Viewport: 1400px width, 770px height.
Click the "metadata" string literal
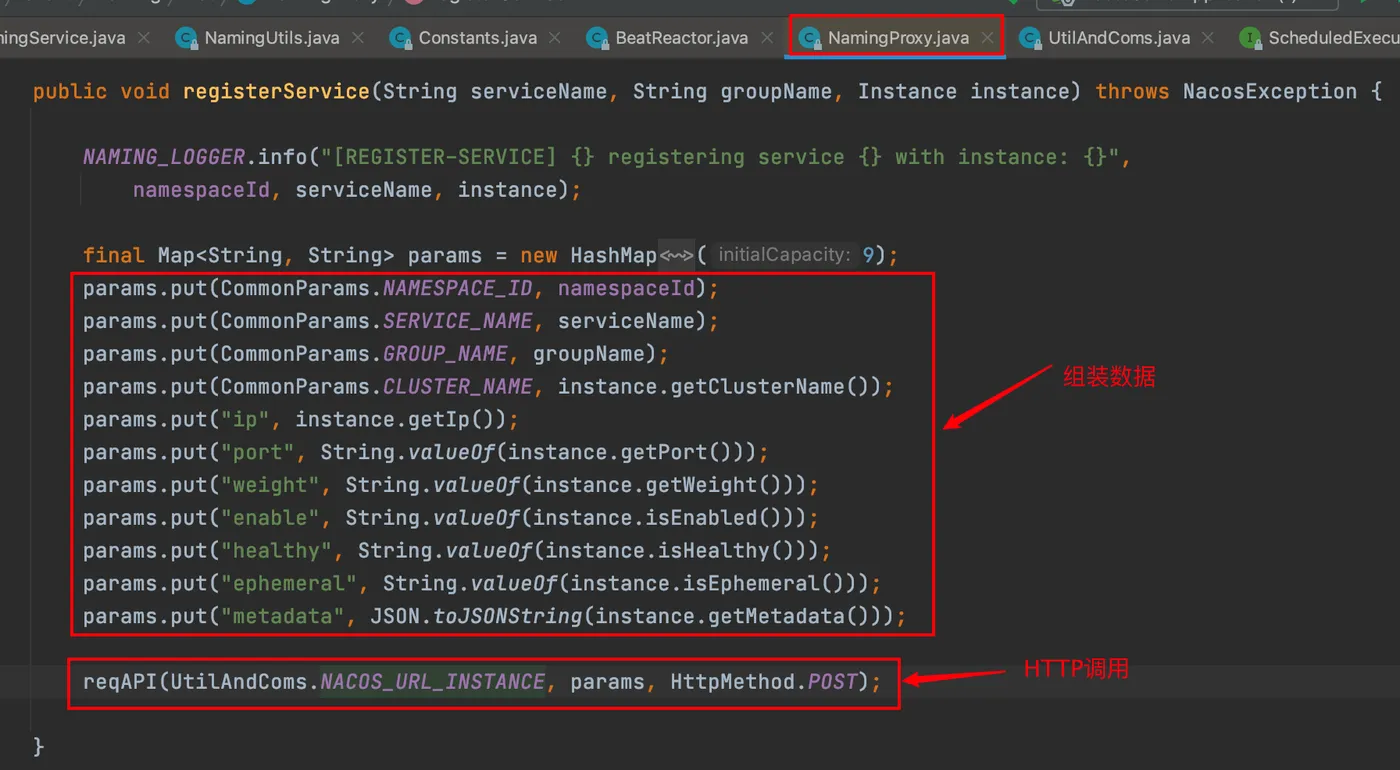[283, 617]
